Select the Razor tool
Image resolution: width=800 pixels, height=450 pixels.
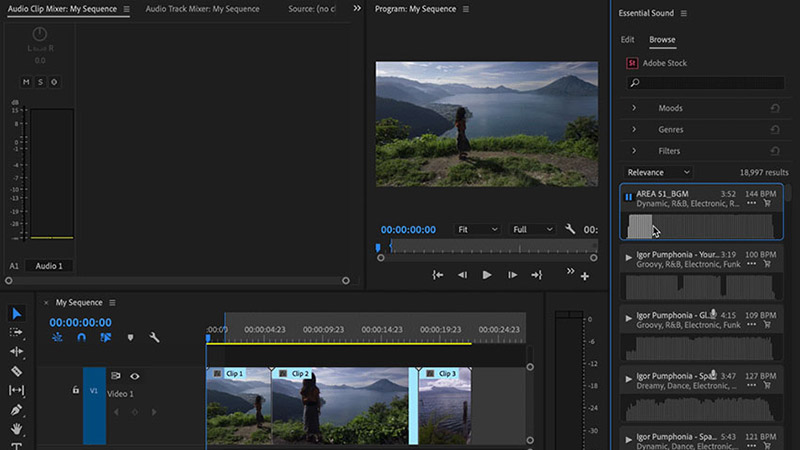[16, 371]
